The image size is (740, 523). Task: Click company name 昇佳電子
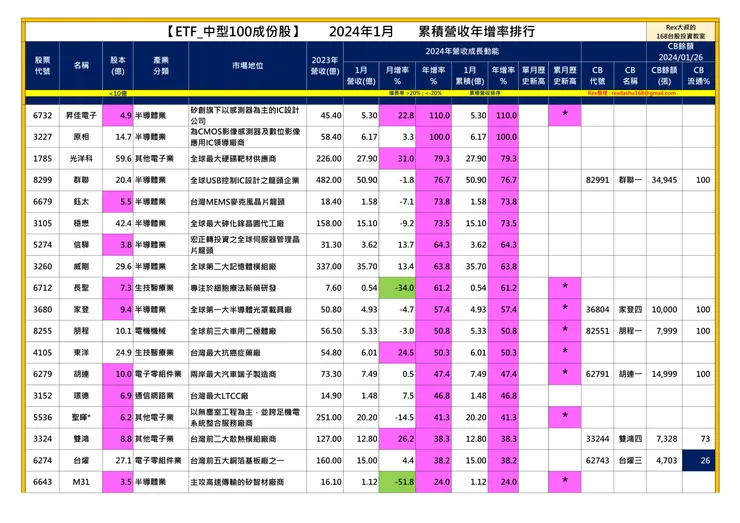(81, 115)
